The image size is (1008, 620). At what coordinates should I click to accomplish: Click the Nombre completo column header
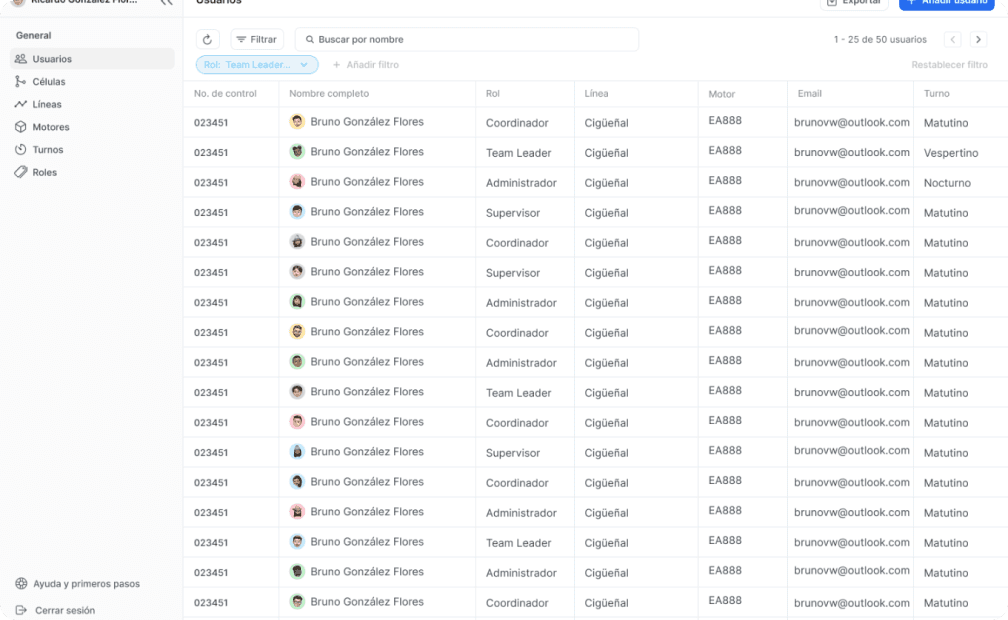pyautogui.click(x=329, y=94)
